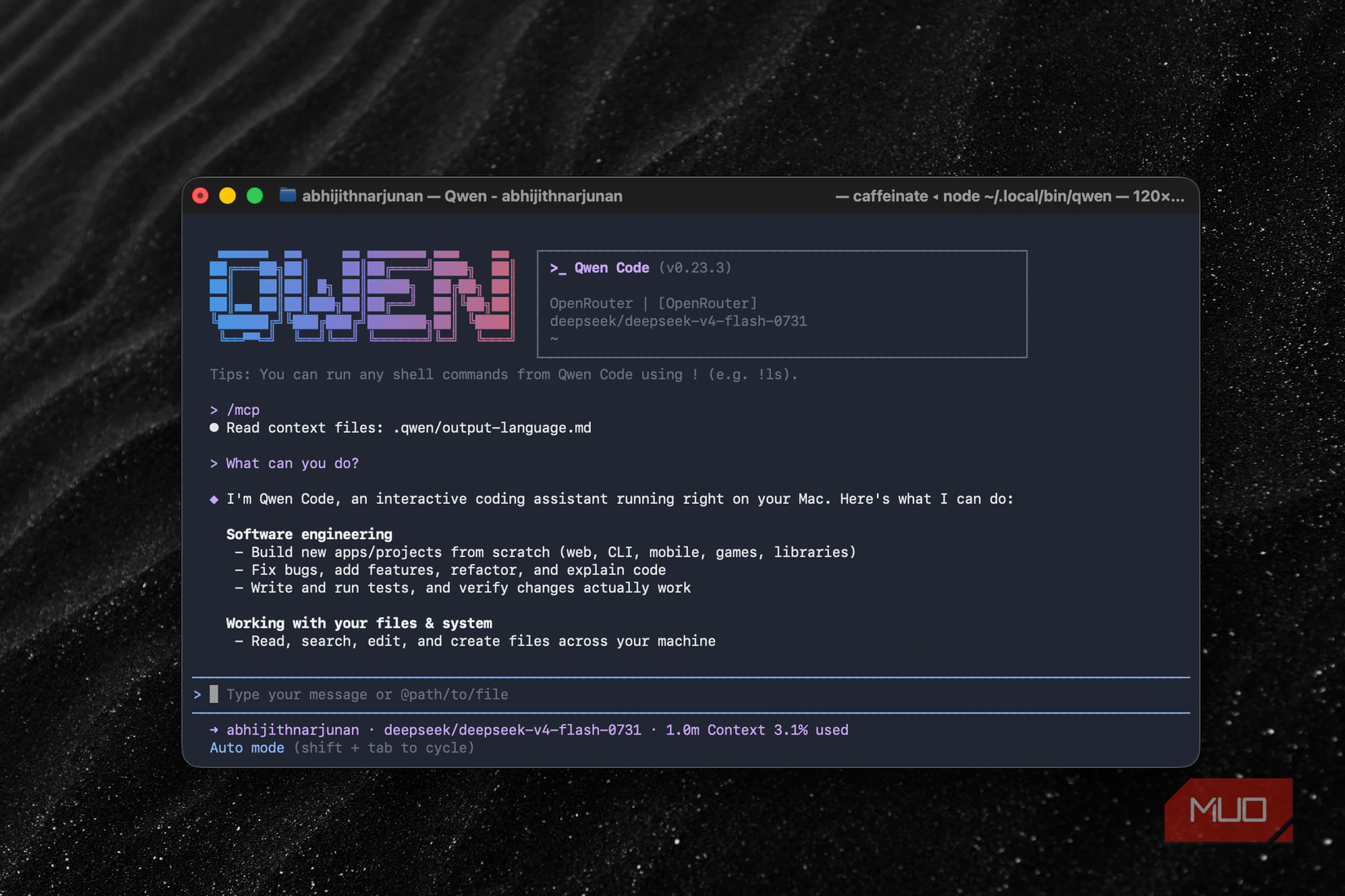The height and width of the screenshot is (896, 1345).
Task: Click '1.0m Context 3.1% used' status
Action: click(757, 730)
